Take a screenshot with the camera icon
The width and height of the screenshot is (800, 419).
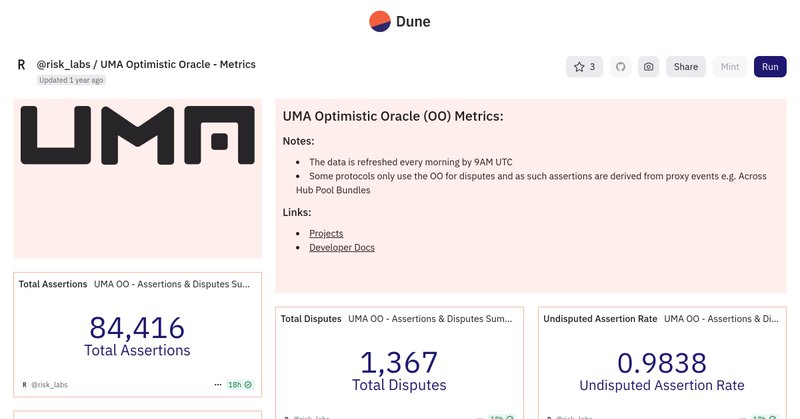tap(648, 67)
